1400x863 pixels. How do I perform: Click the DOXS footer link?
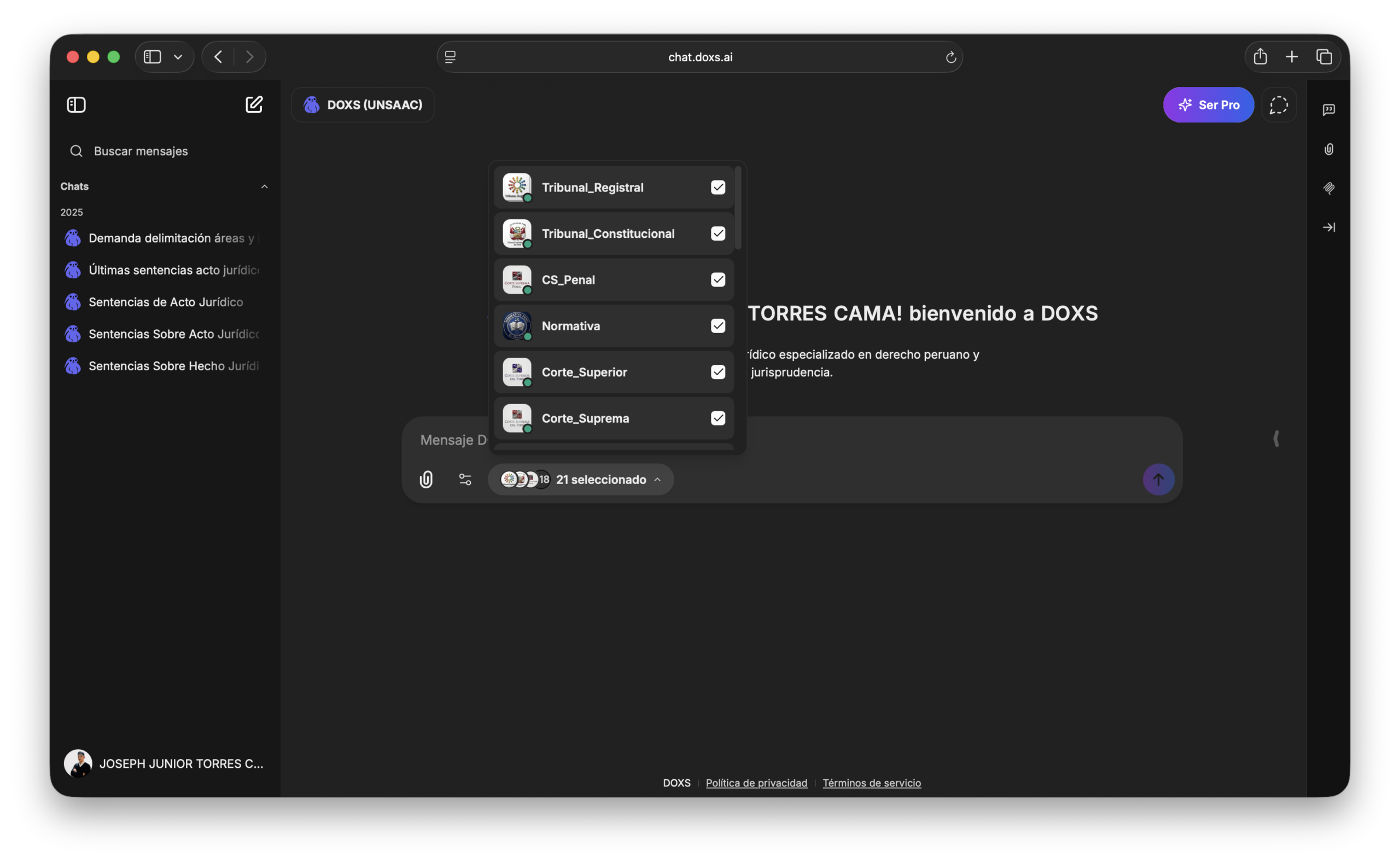(x=676, y=783)
